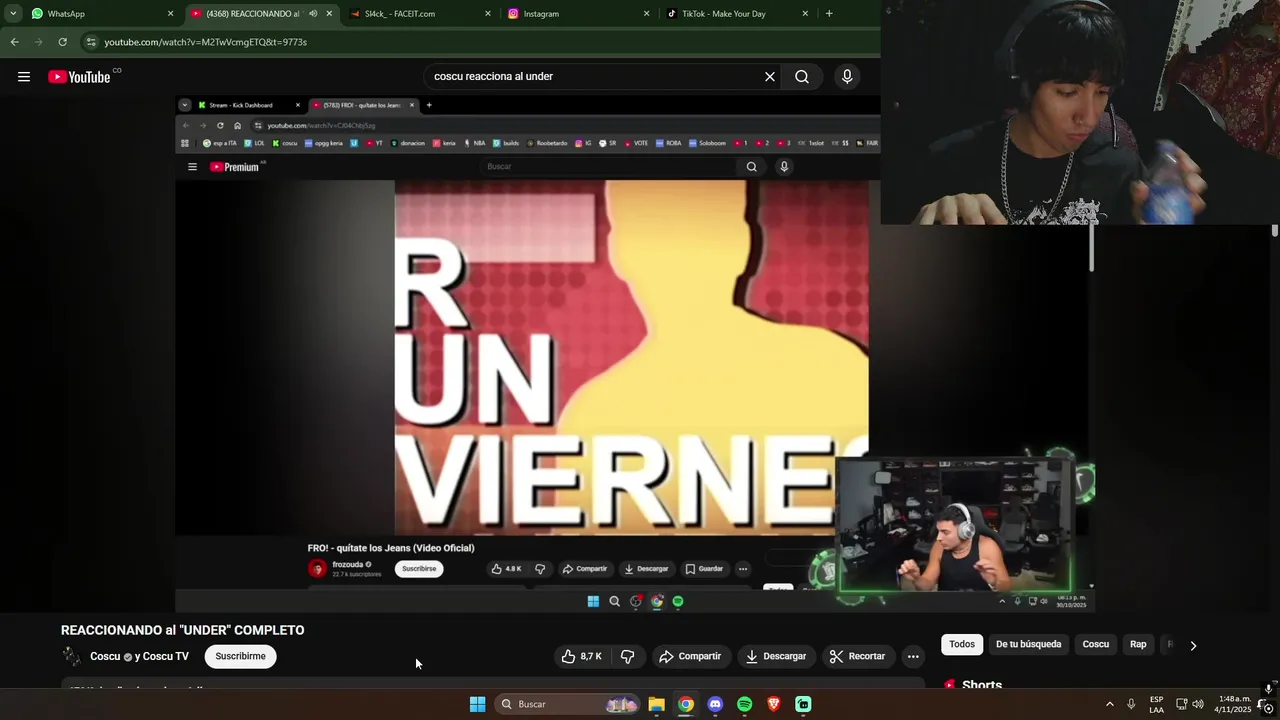
Task: Open Coscu y Coscu TV channel link
Action: (x=139, y=657)
